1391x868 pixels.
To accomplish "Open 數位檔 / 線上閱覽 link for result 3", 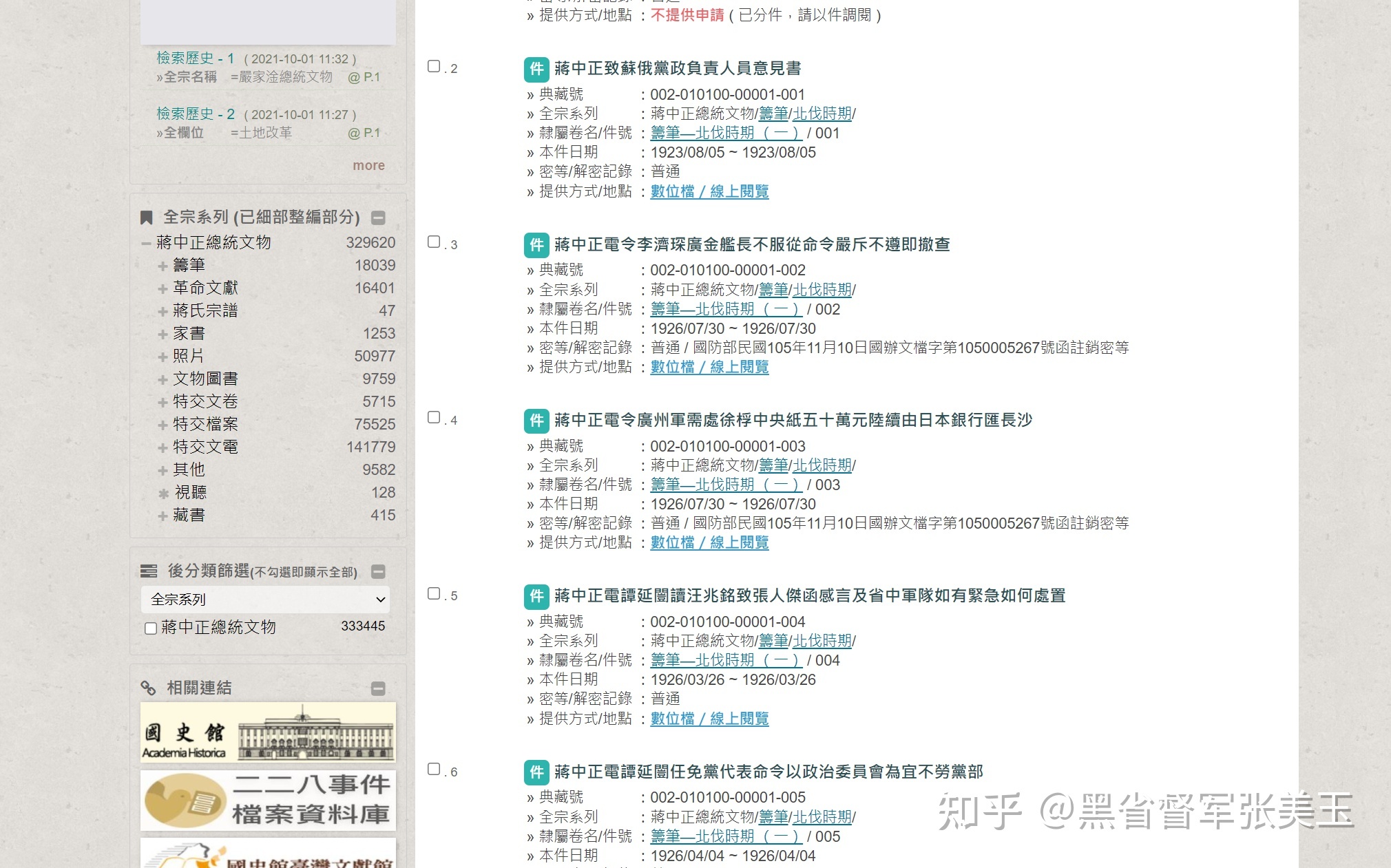I will pos(709,368).
